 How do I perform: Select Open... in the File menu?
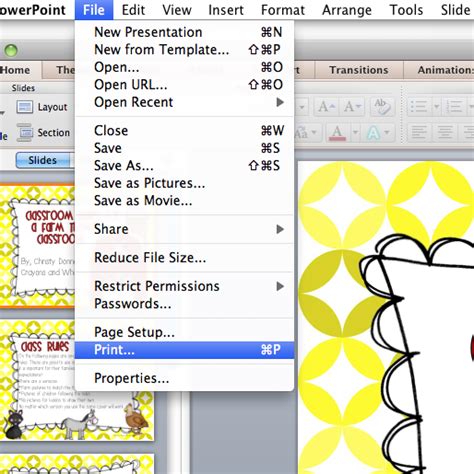[x=184, y=67]
